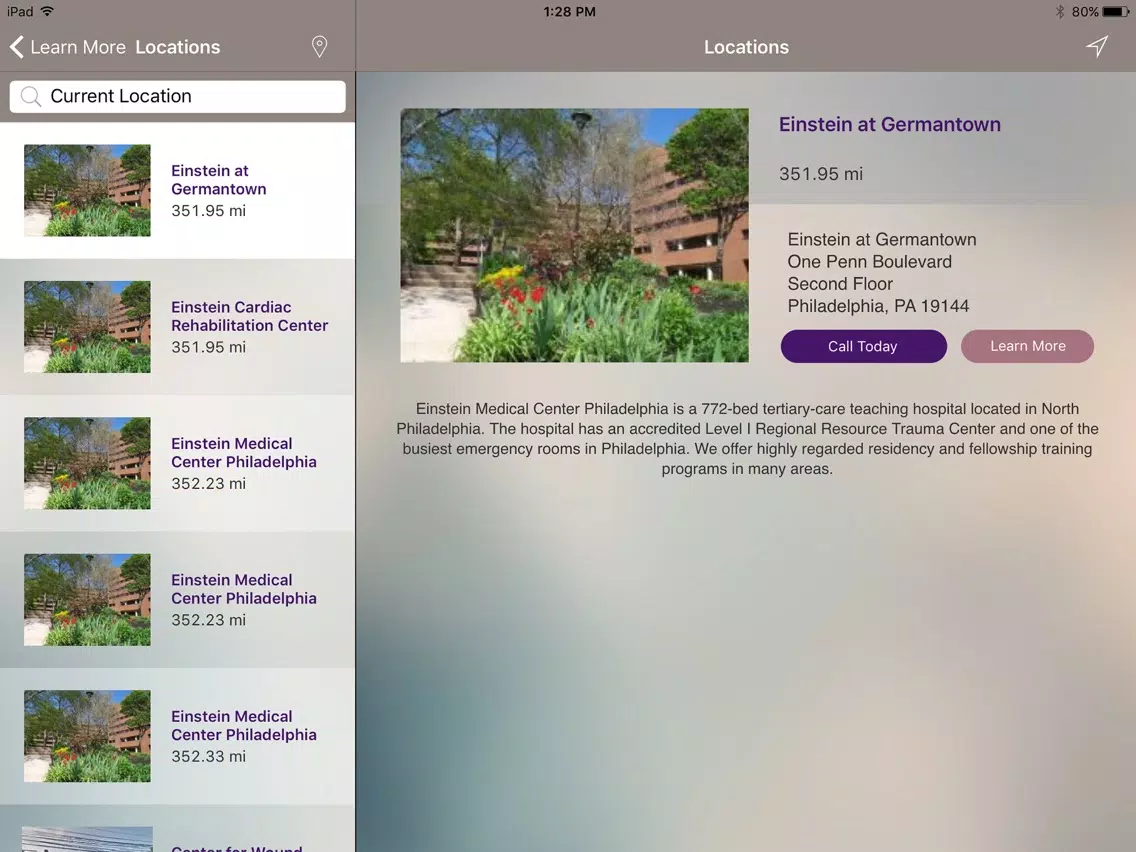This screenshot has width=1136, height=852.
Task: Open the pink Learn More button
Action: [1027, 346]
